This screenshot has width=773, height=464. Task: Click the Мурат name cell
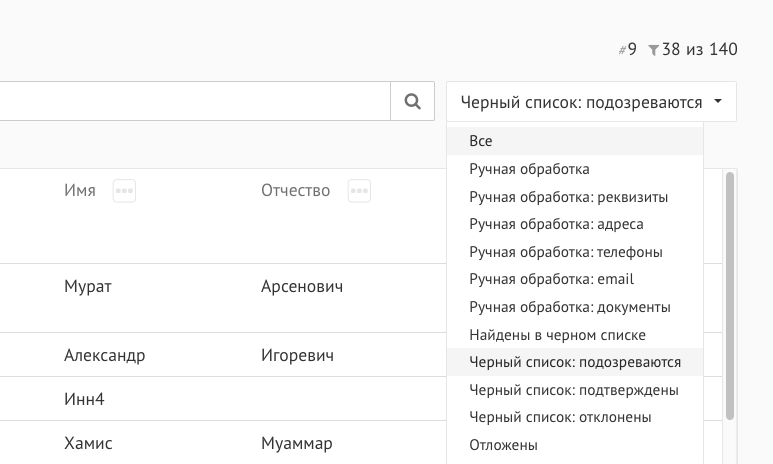pos(88,286)
